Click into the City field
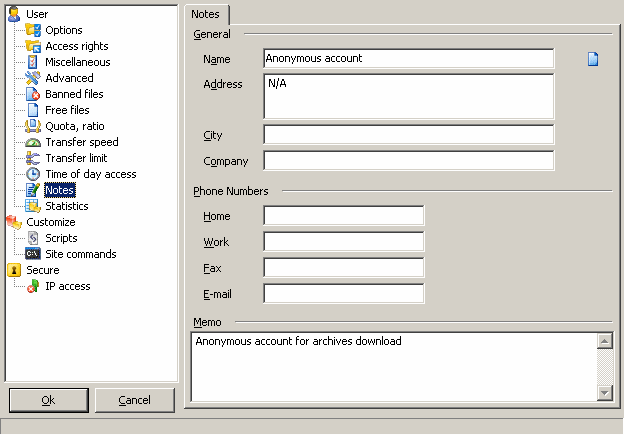This screenshot has height=435, width=624. coord(408,135)
